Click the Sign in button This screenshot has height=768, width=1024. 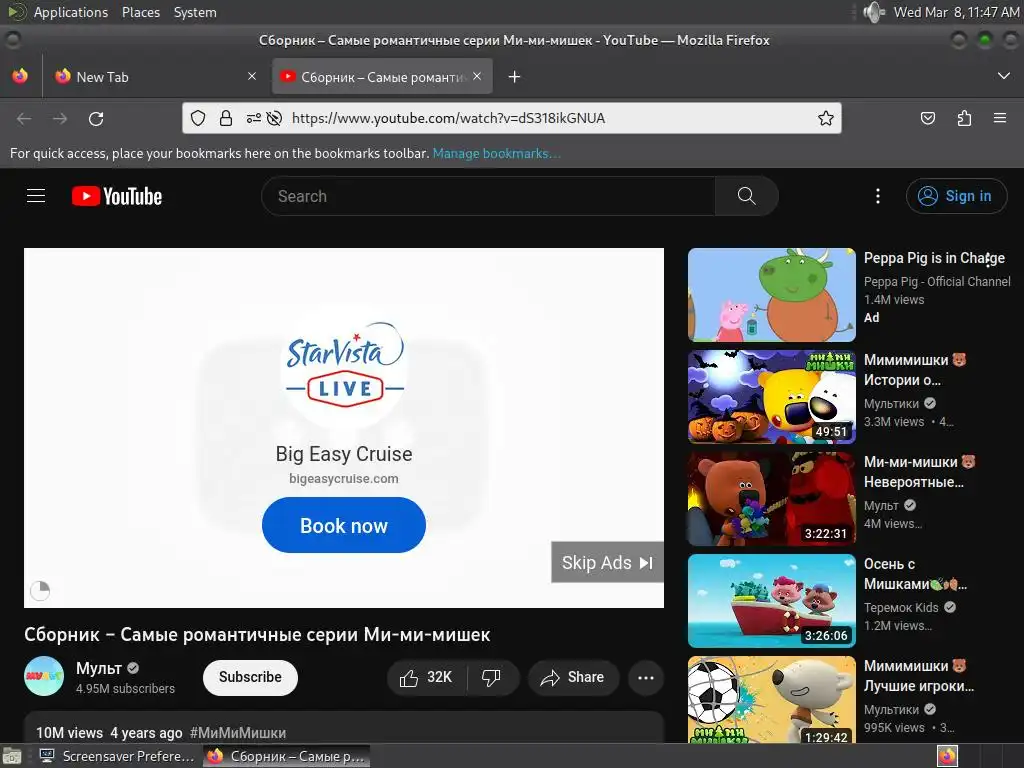pos(956,196)
